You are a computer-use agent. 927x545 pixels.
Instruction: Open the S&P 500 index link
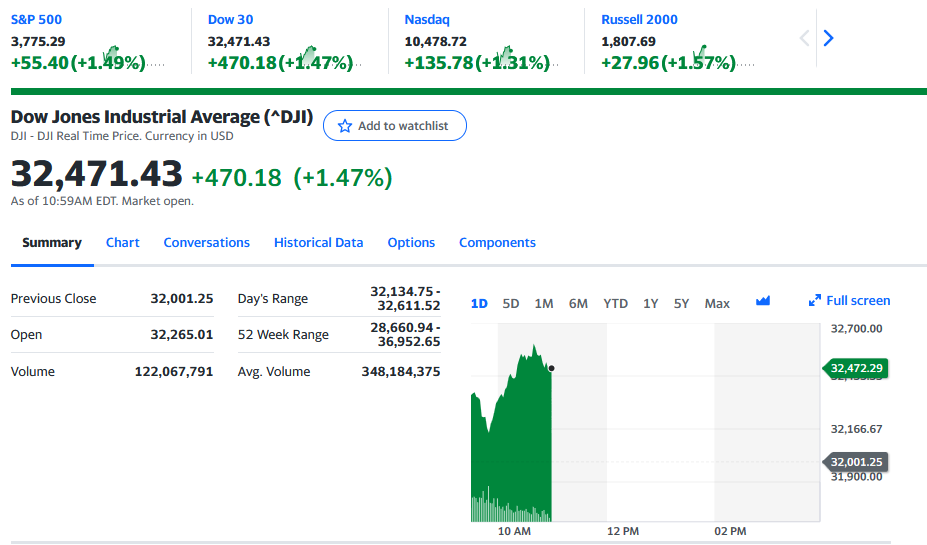pyautogui.click(x=36, y=20)
